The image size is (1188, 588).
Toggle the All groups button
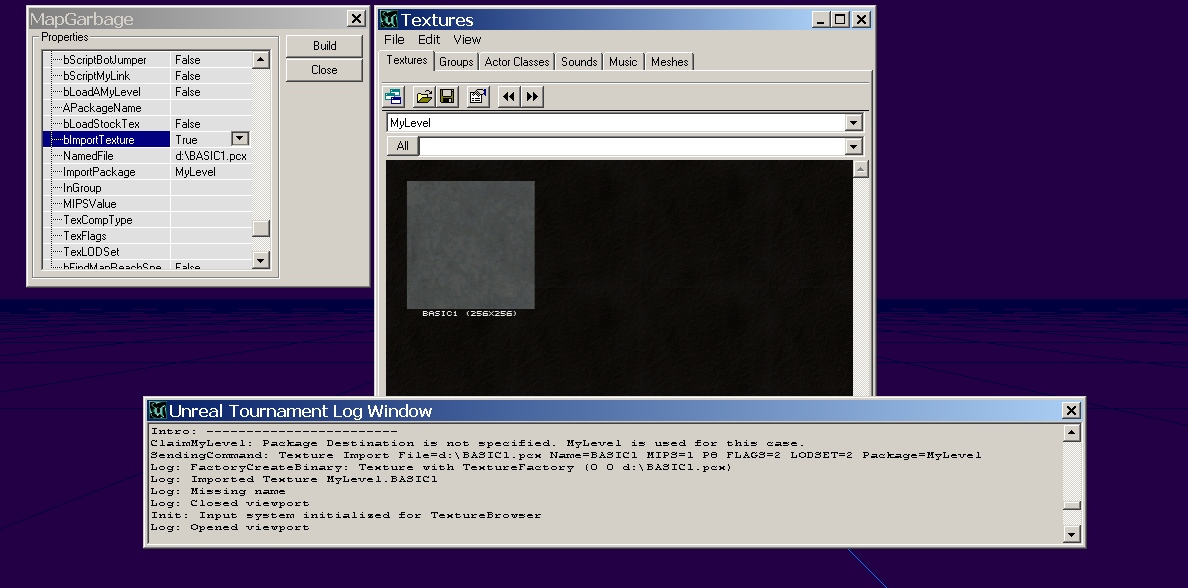[x=402, y=146]
